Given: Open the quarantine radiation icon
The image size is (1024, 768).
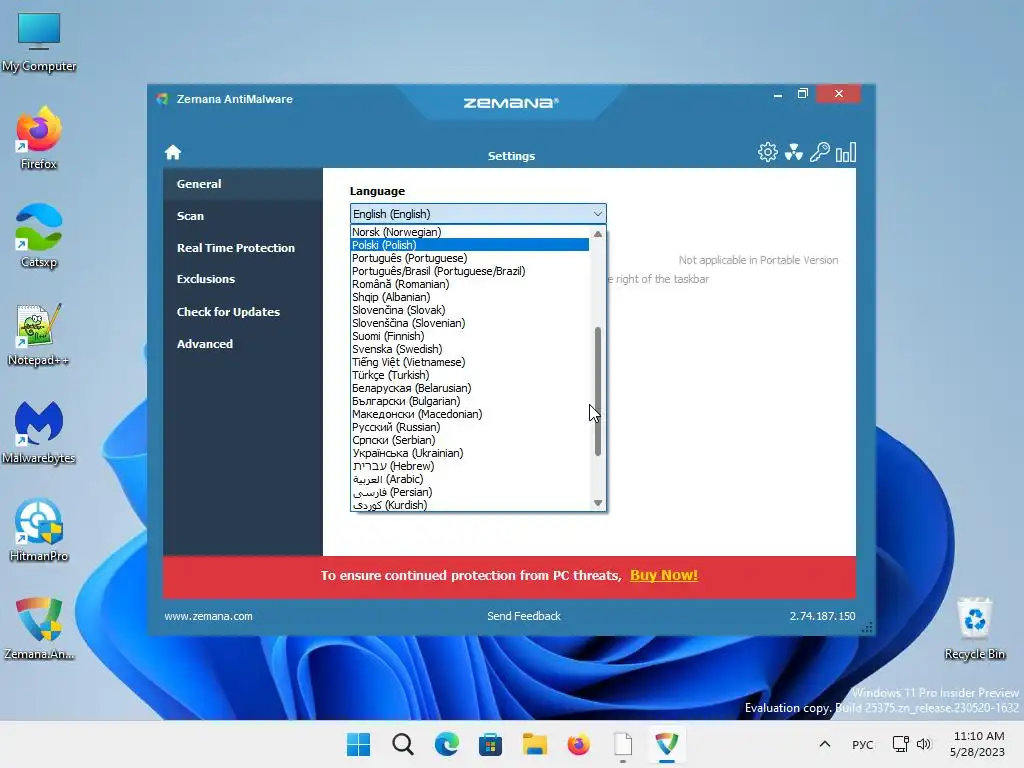Looking at the screenshot, I should pos(793,152).
